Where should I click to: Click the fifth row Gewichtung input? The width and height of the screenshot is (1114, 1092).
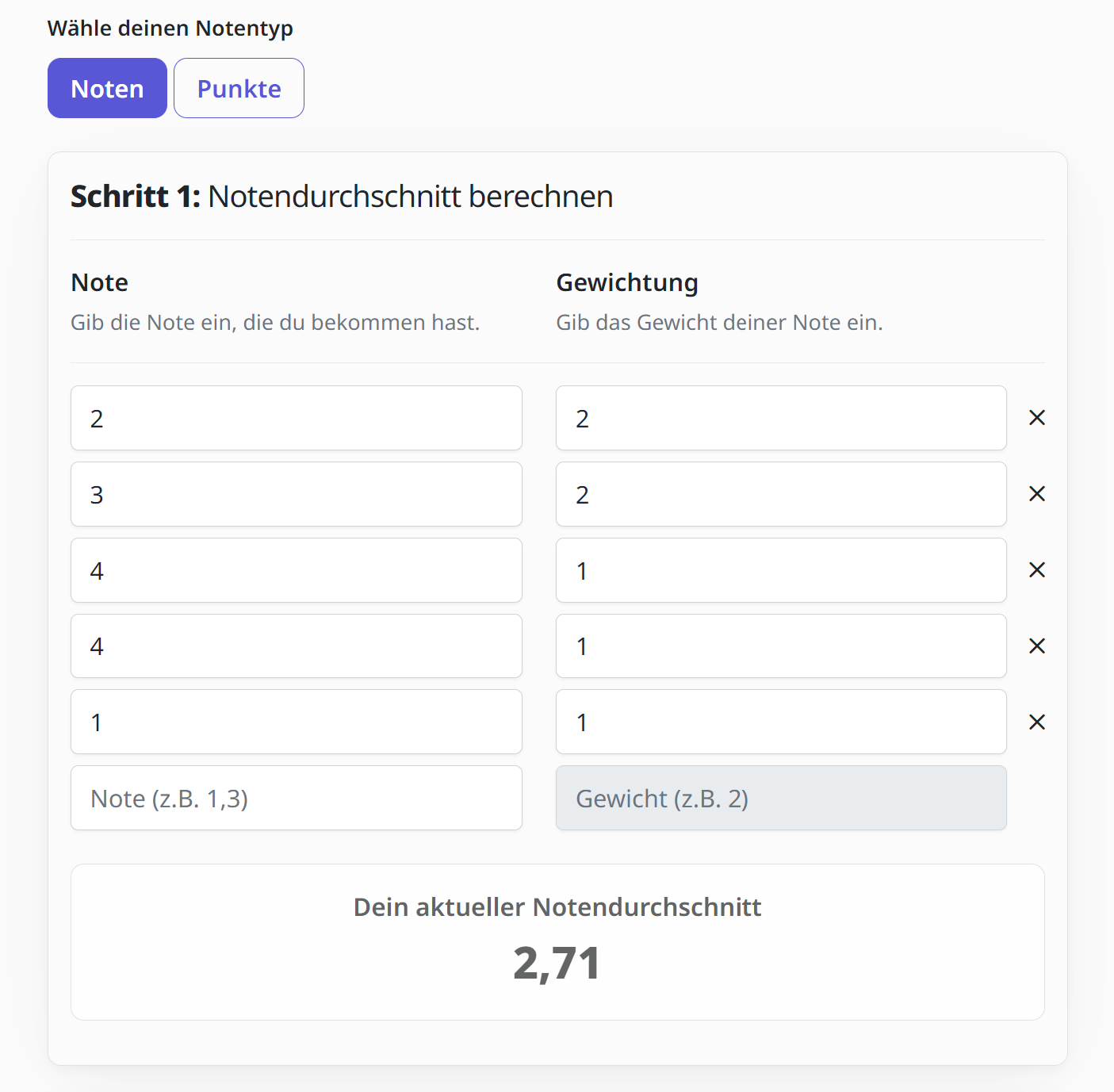click(x=781, y=722)
